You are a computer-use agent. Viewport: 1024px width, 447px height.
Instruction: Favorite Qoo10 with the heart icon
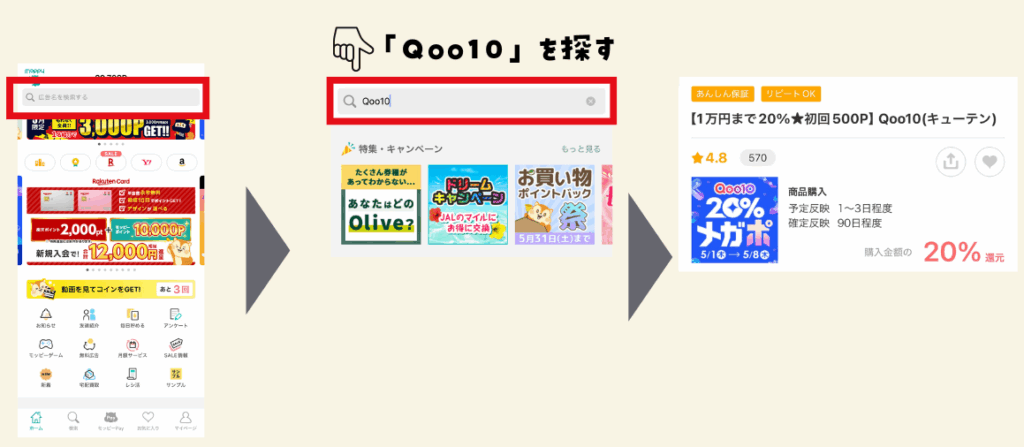tap(989, 162)
